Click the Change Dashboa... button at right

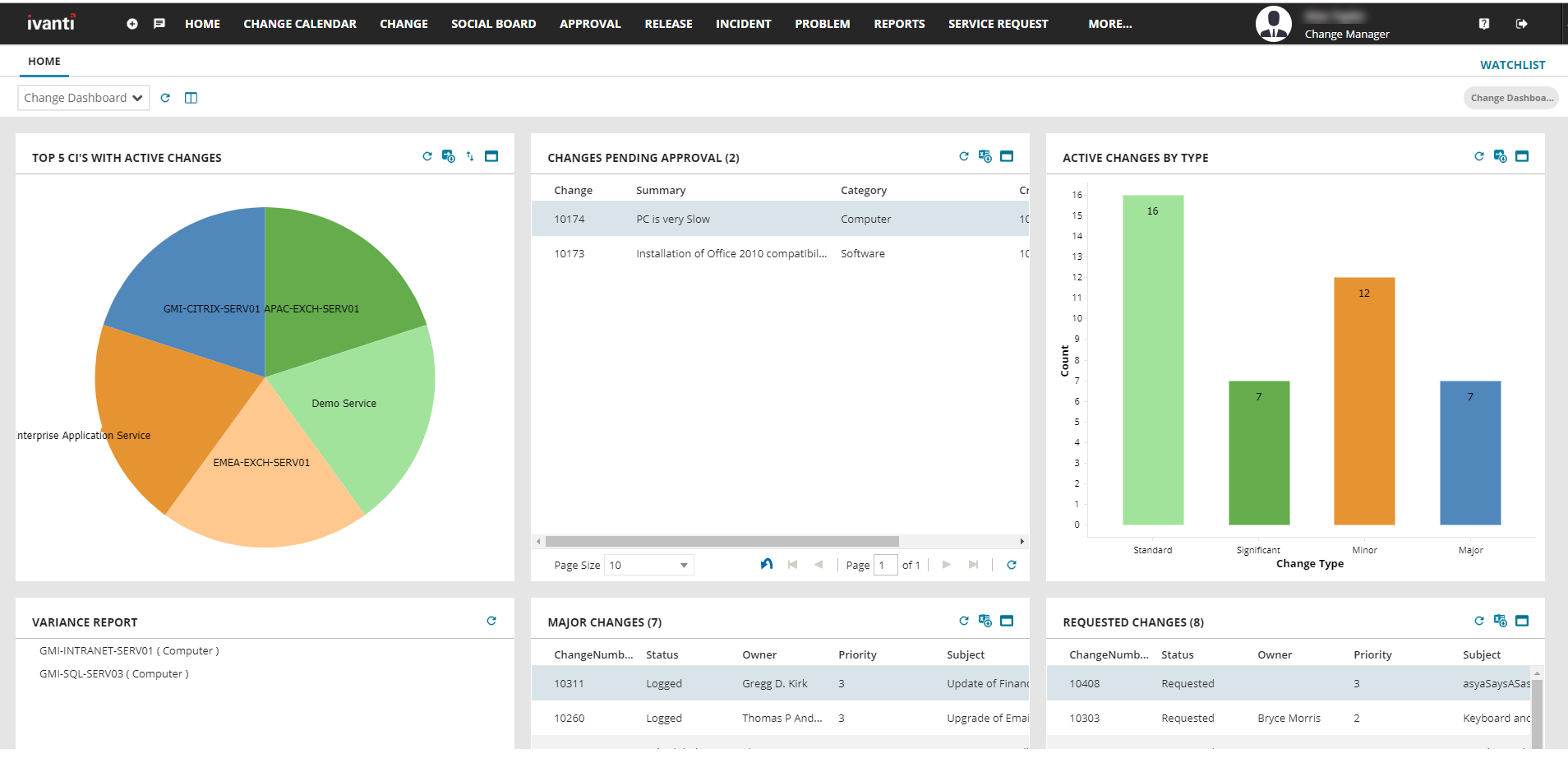click(1510, 98)
